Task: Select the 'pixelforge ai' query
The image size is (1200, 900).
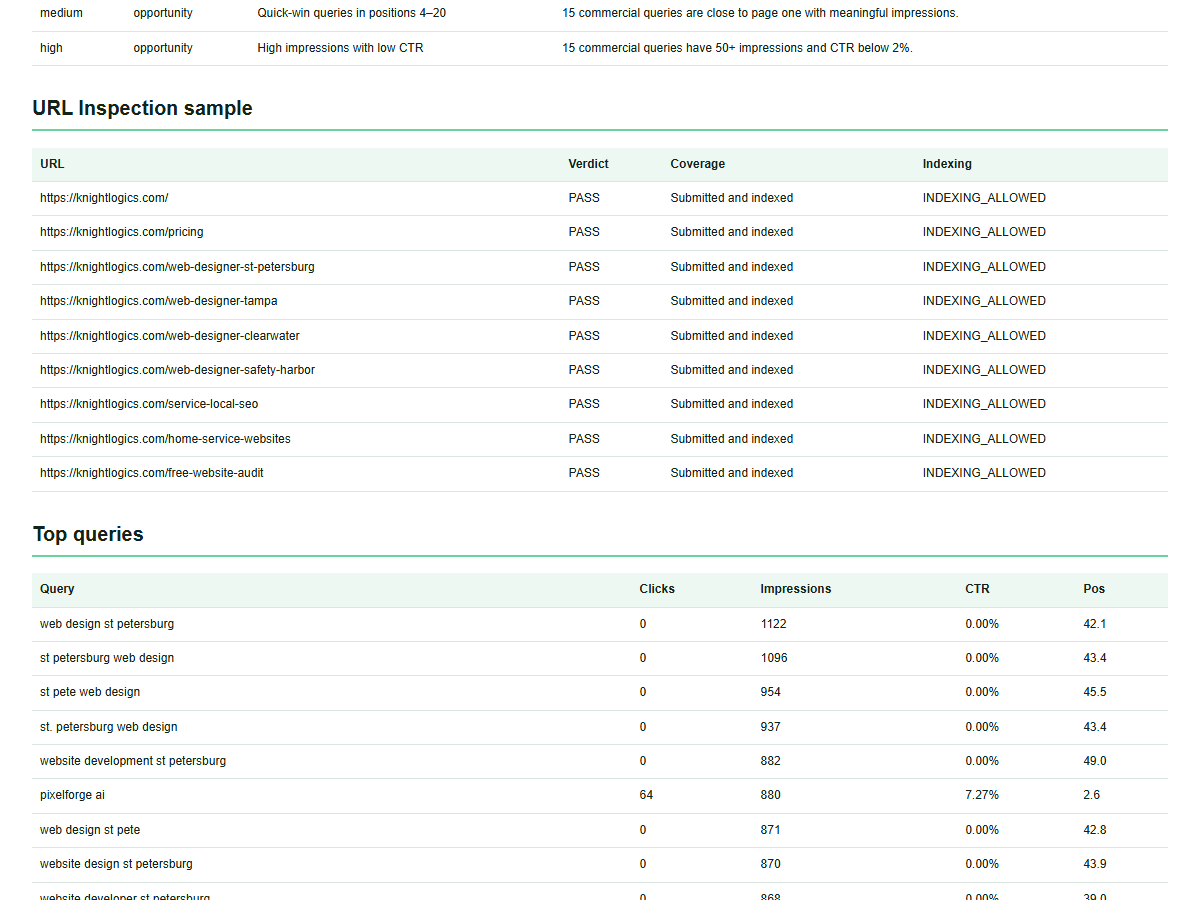Action: tap(72, 795)
